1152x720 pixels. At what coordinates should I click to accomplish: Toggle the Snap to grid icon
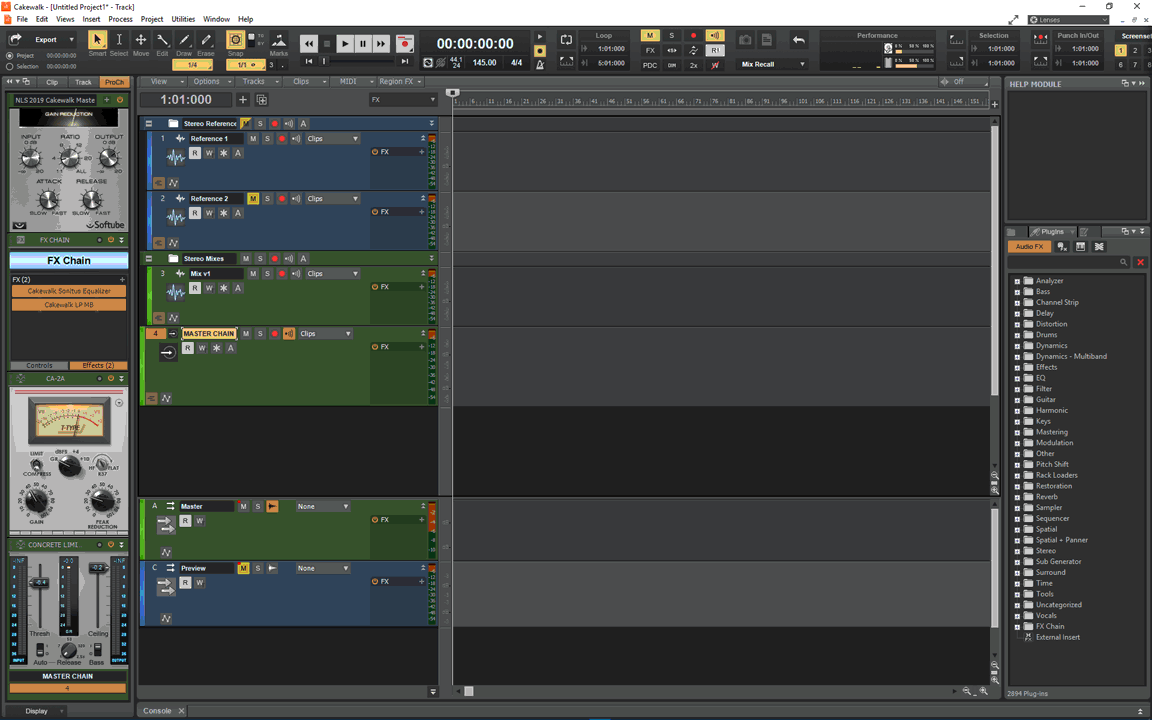coord(235,40)
